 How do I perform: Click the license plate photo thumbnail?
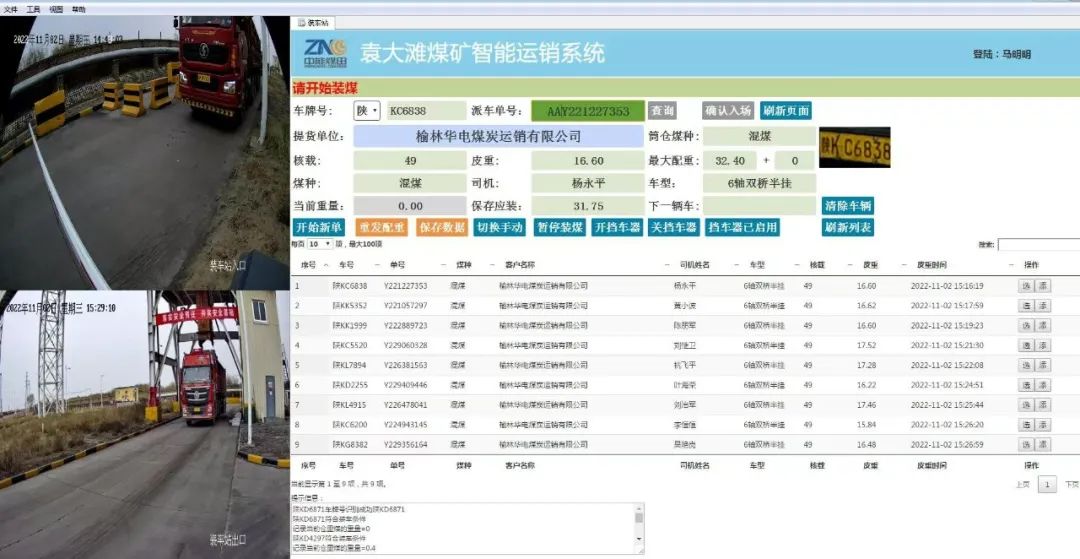coord(854,147)
